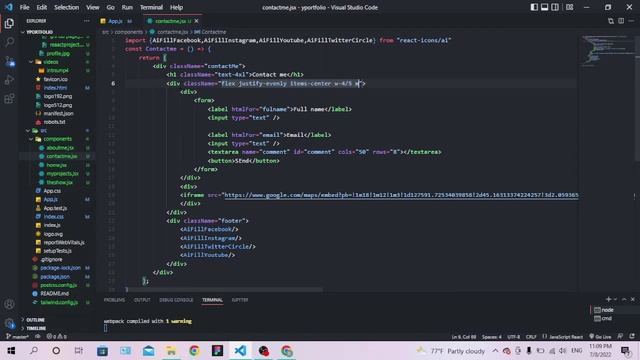Switch to the Jupyter panel tab
Image resolution: width=640 pixels, height=360 pixels.
[240, 300]
